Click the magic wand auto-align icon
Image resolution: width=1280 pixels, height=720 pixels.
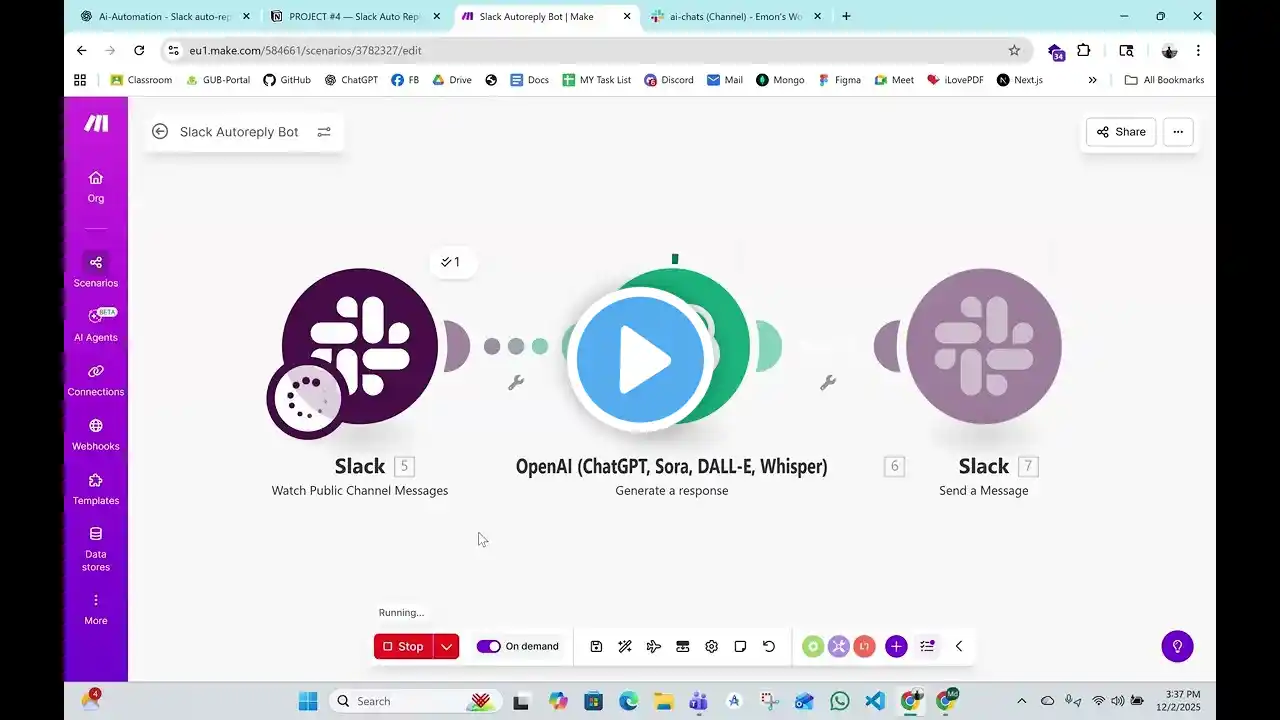click(625, 646)
